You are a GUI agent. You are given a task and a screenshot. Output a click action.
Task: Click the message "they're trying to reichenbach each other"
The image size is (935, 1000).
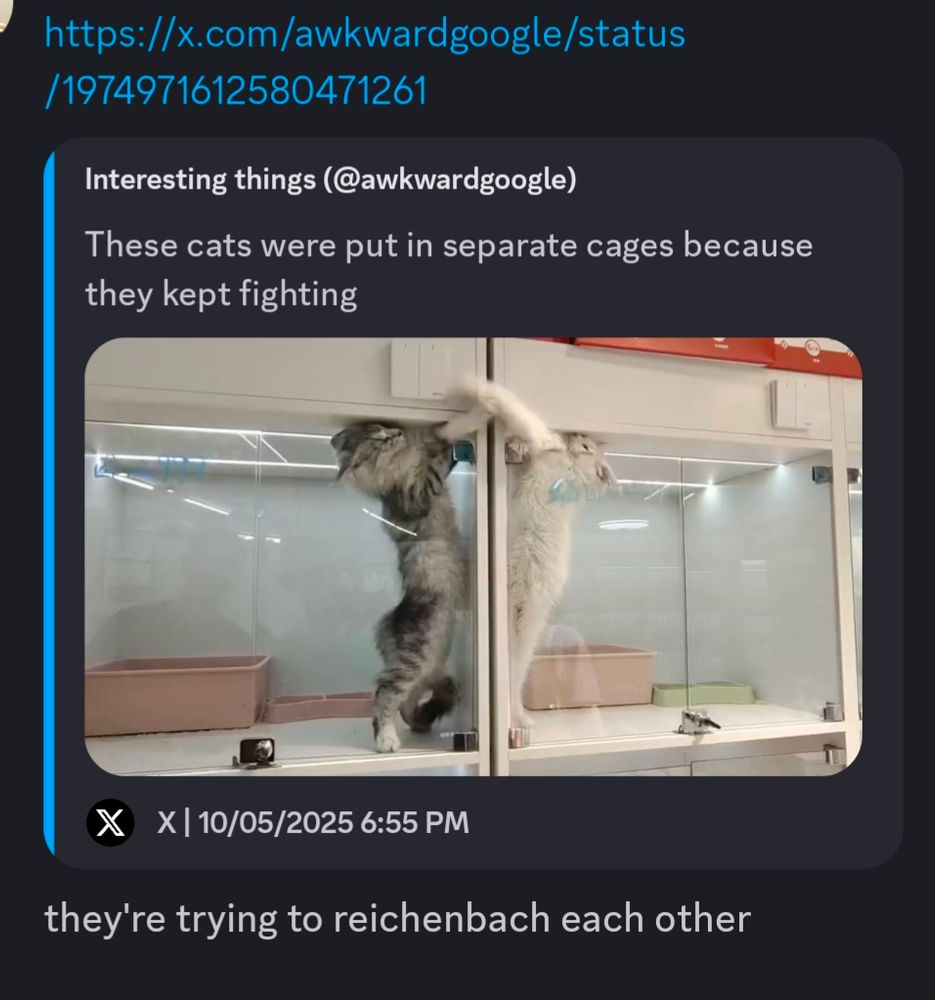tap(397, 919)
